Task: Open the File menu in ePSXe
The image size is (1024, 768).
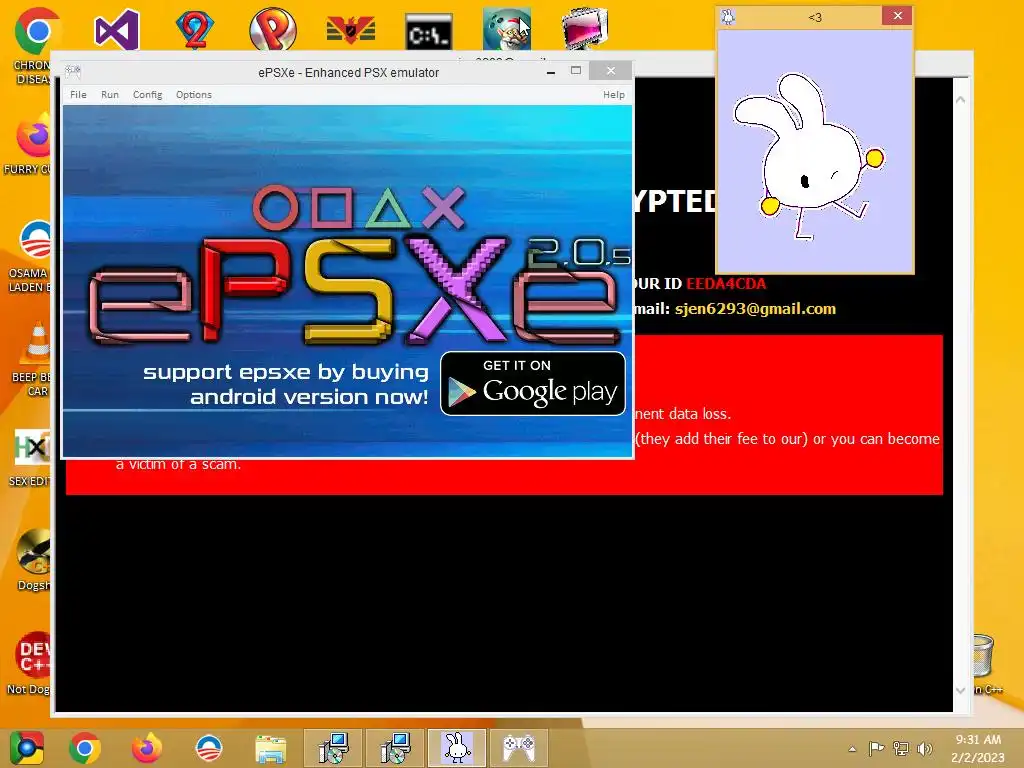Action: click(78, 95)
